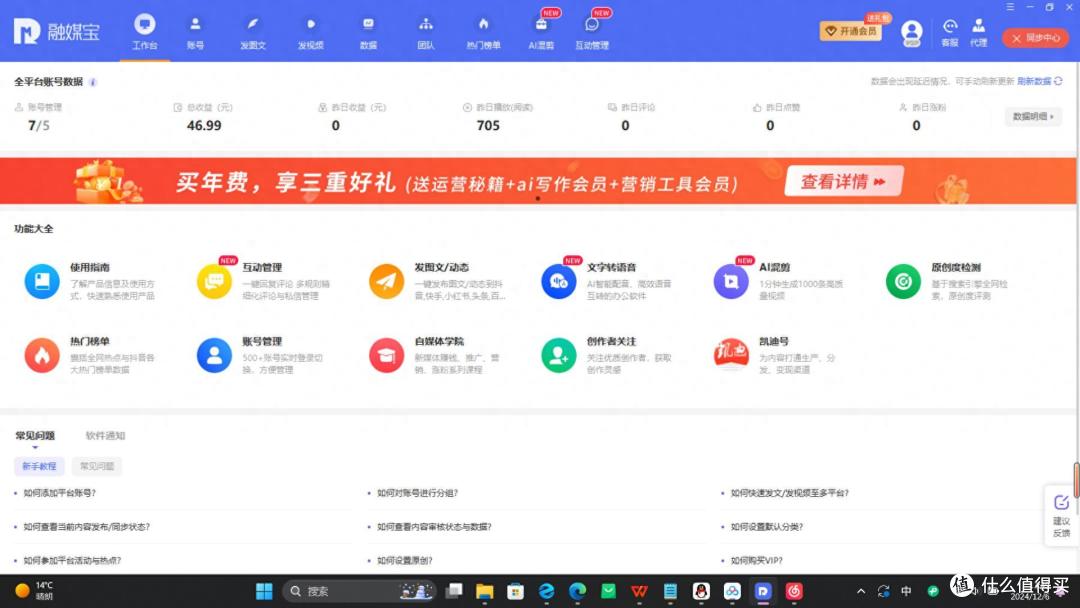Click the 开通会员 membership button
Viewport: 1080px width, 608px height.
point(851,31)
